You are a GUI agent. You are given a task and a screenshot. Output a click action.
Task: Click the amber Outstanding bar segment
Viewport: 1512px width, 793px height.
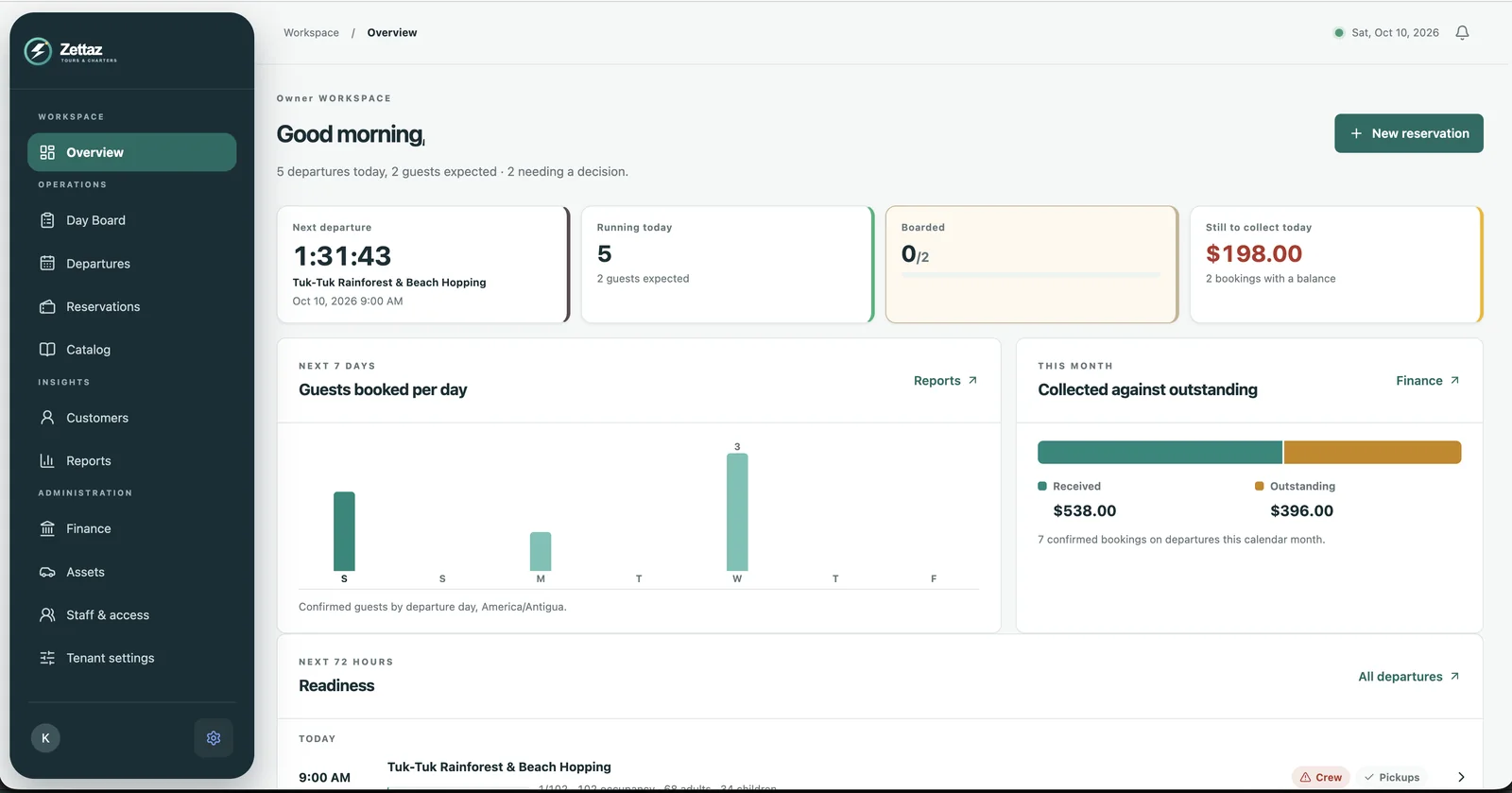click(1373, 452)
